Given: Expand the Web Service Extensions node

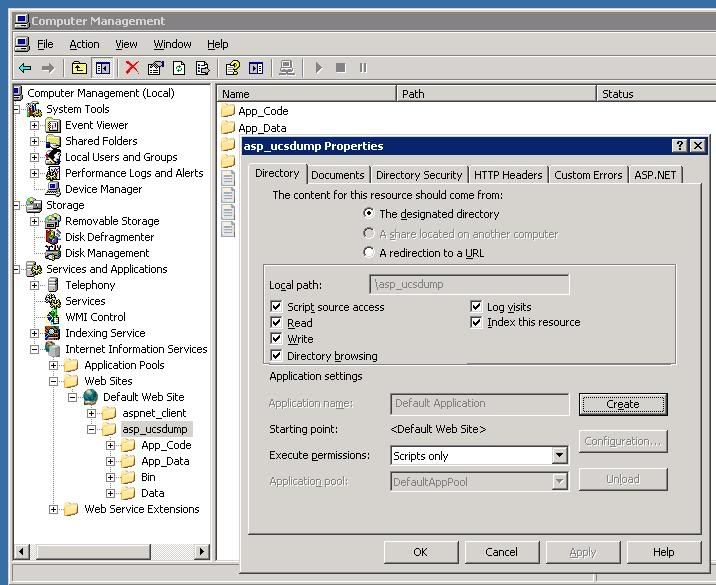Looking at the screenshot, I should 53,509.
